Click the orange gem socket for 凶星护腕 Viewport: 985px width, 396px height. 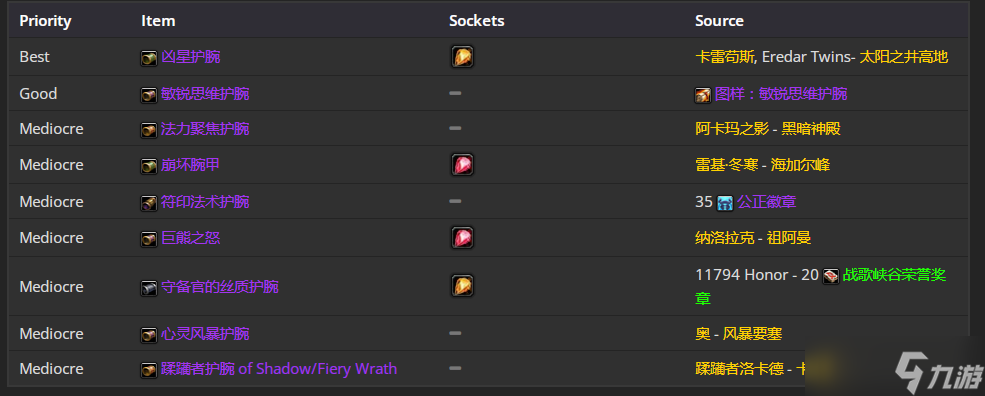pyautogui.click(x=462, y=57)
